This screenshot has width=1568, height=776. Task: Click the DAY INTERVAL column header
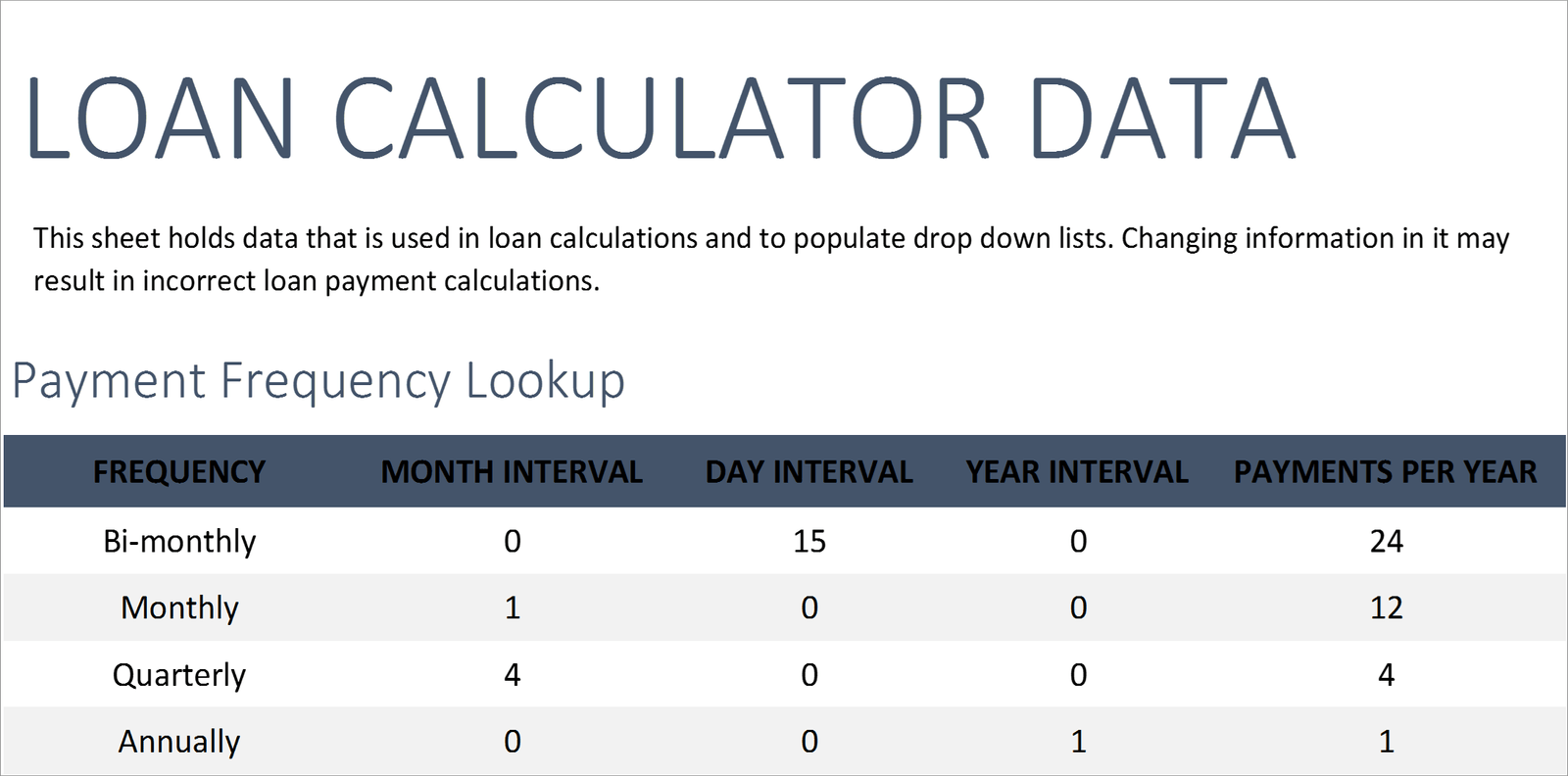[809, 472]
